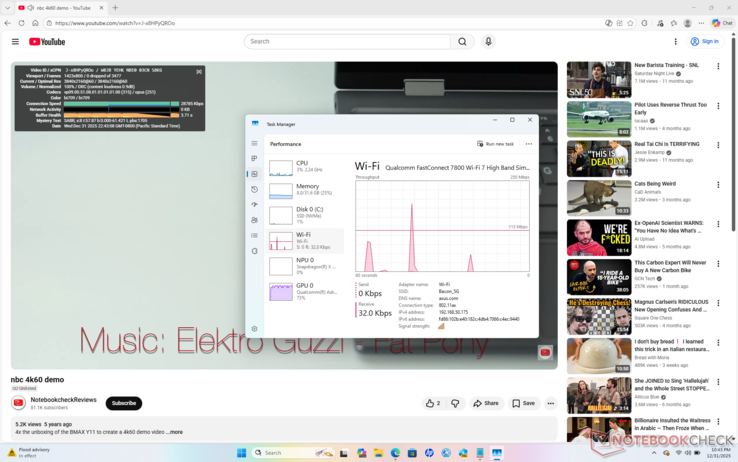Open more actions below the video

550,403
